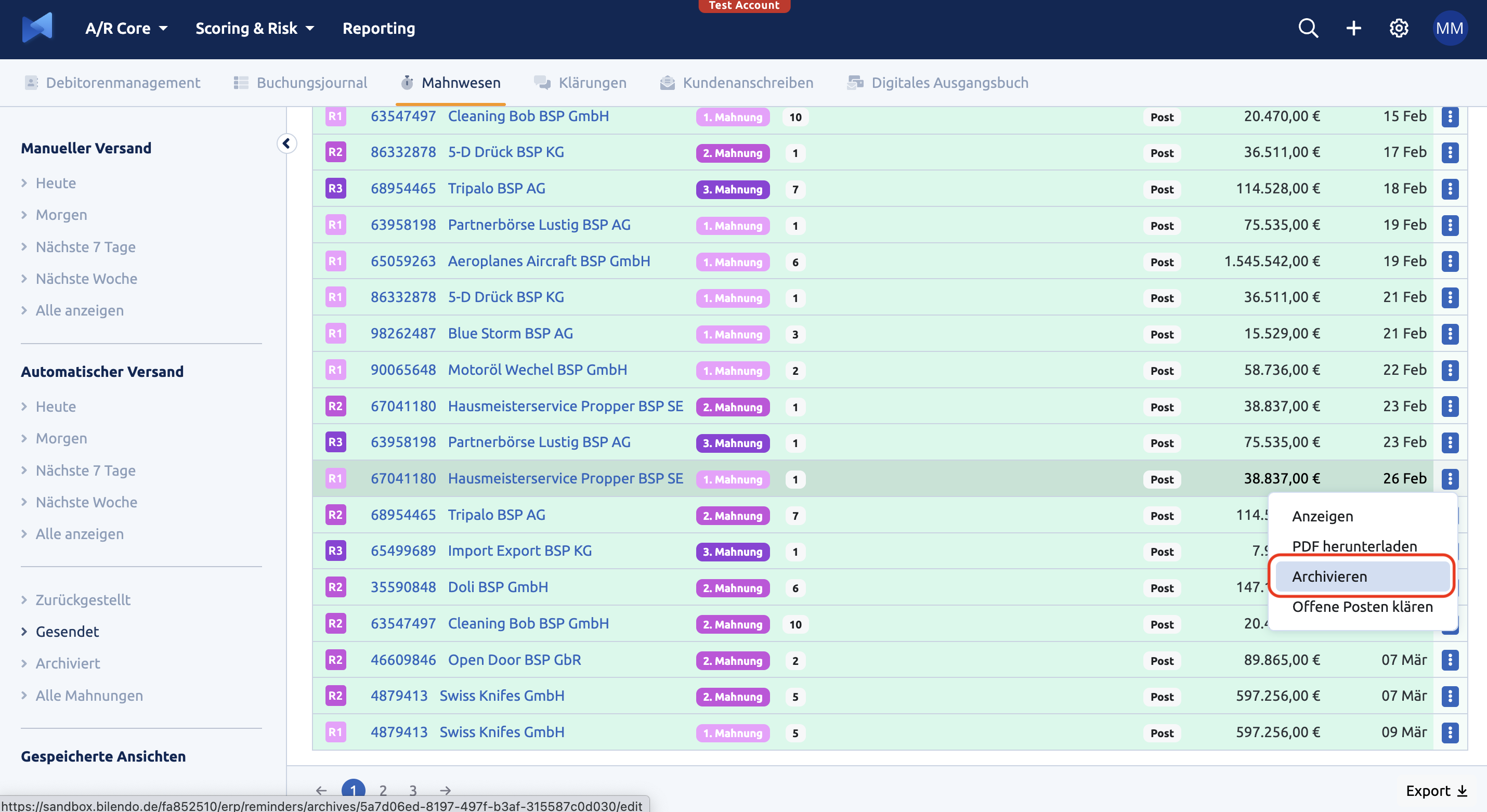1487x812 pixels.
Task: Click the plus add icon in header
Action: (x=1353, y=28)
